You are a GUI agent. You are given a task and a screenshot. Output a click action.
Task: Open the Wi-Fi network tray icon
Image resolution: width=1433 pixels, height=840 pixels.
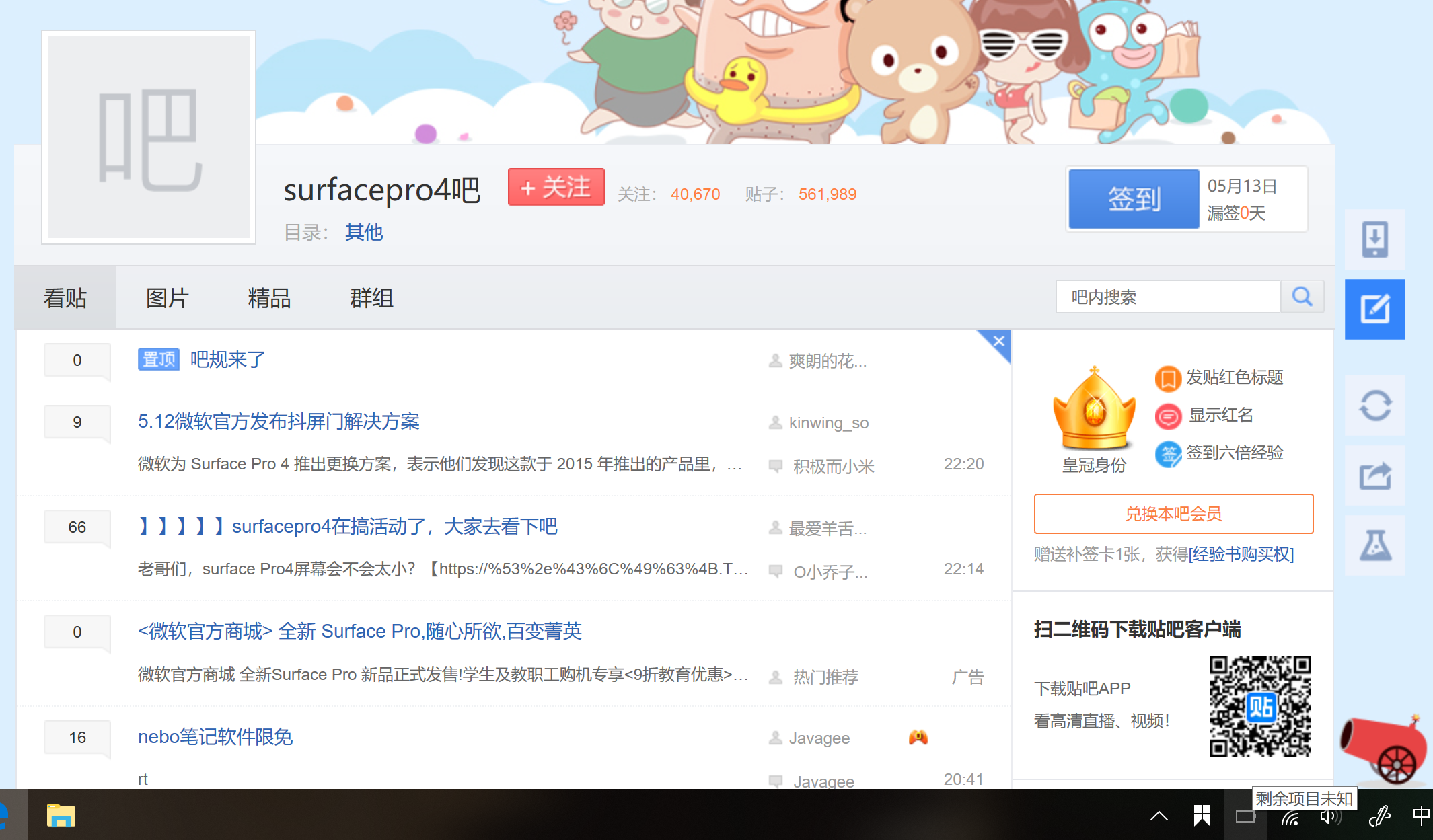(1289, 816)
